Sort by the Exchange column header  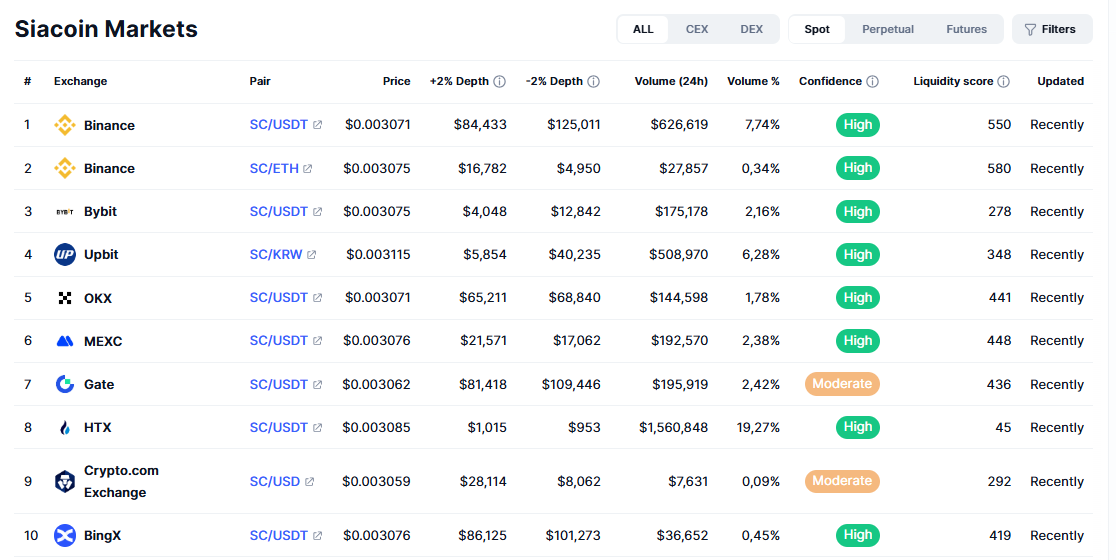coord(80,82)
